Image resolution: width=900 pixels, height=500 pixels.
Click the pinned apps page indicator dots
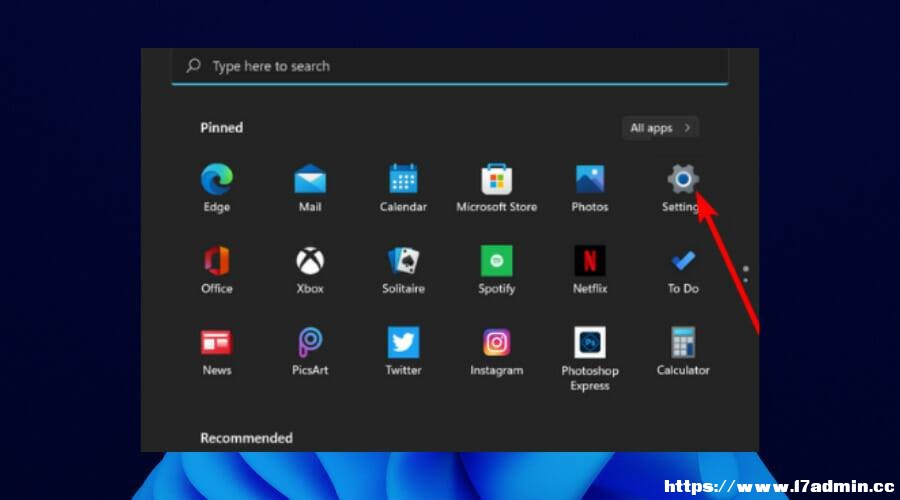tap(745, 274)
